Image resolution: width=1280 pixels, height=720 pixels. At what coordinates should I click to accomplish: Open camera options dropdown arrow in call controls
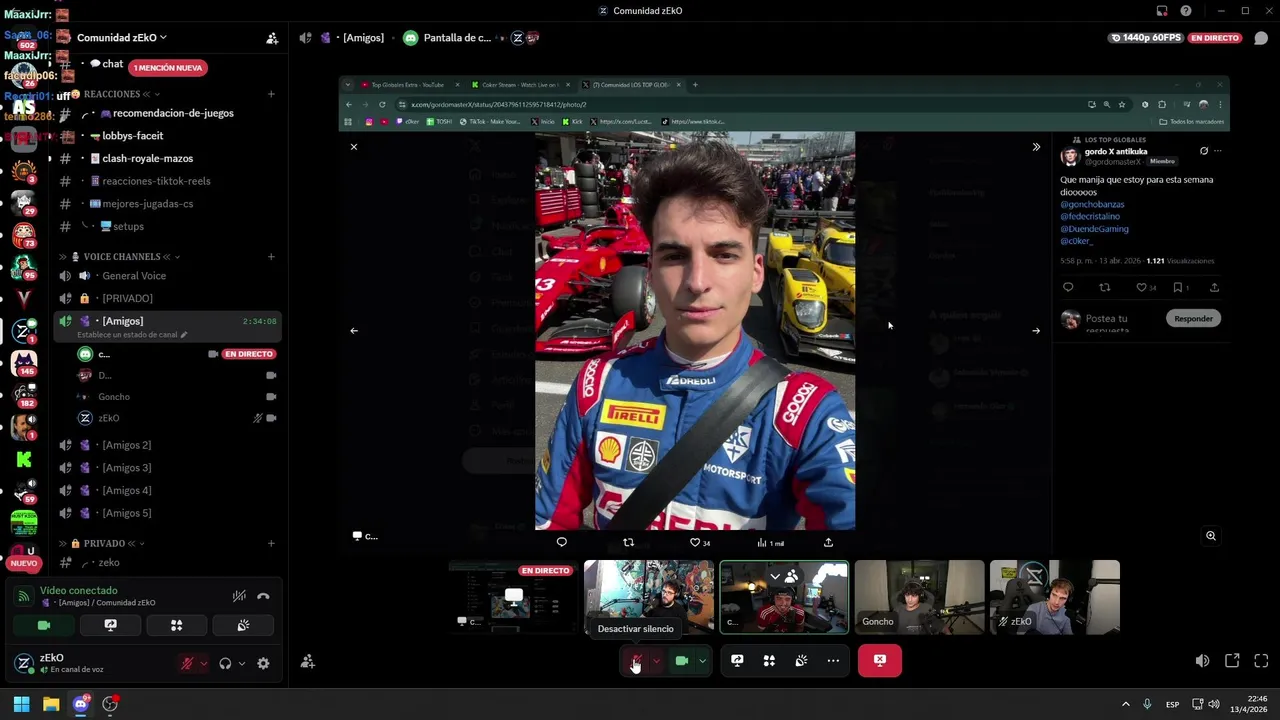click(x=702, y=660)
